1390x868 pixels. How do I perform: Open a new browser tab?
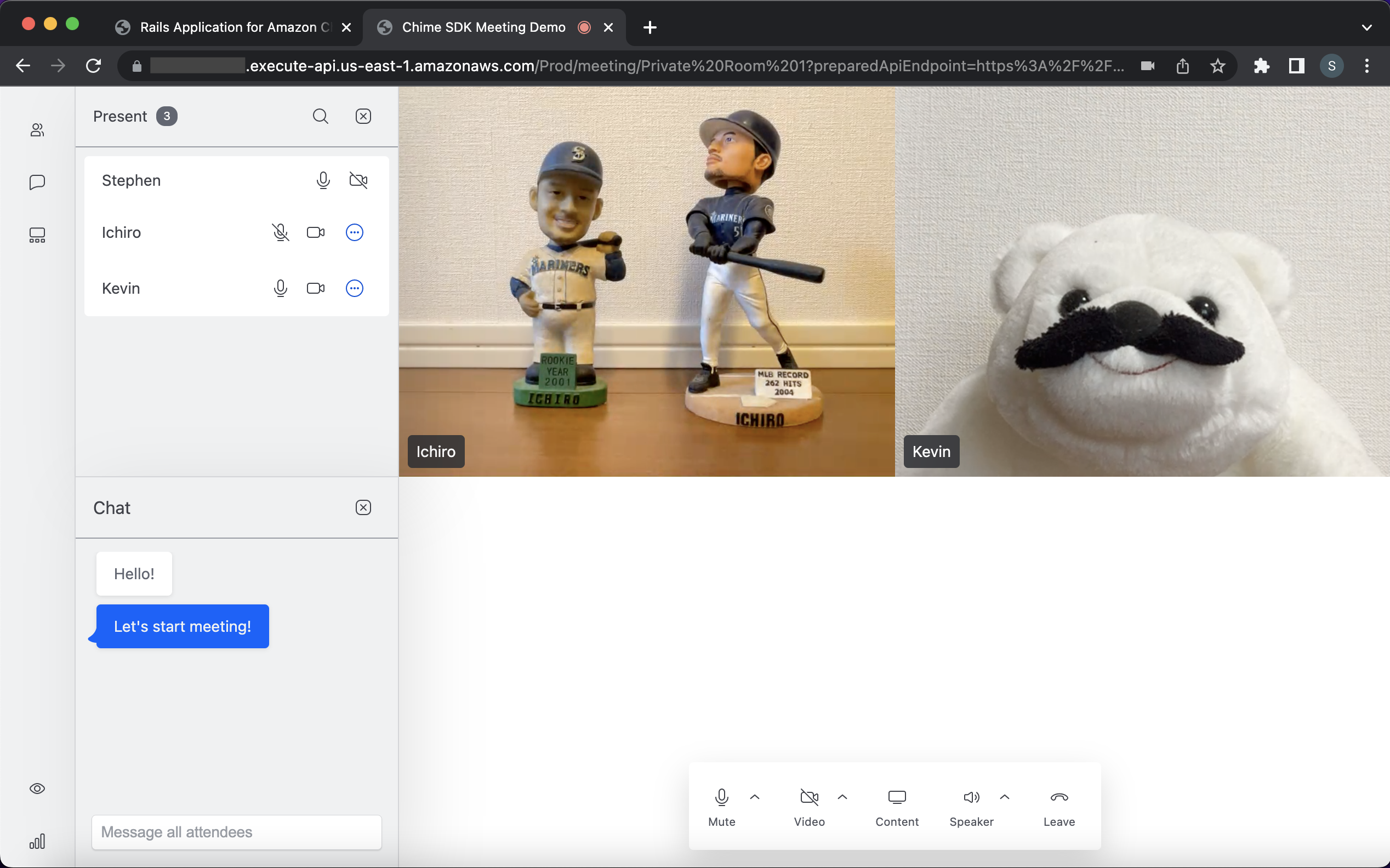coord(650,27)
